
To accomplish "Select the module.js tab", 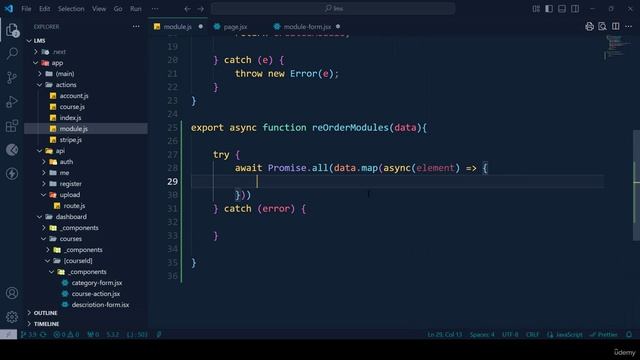I will (177, 27).
